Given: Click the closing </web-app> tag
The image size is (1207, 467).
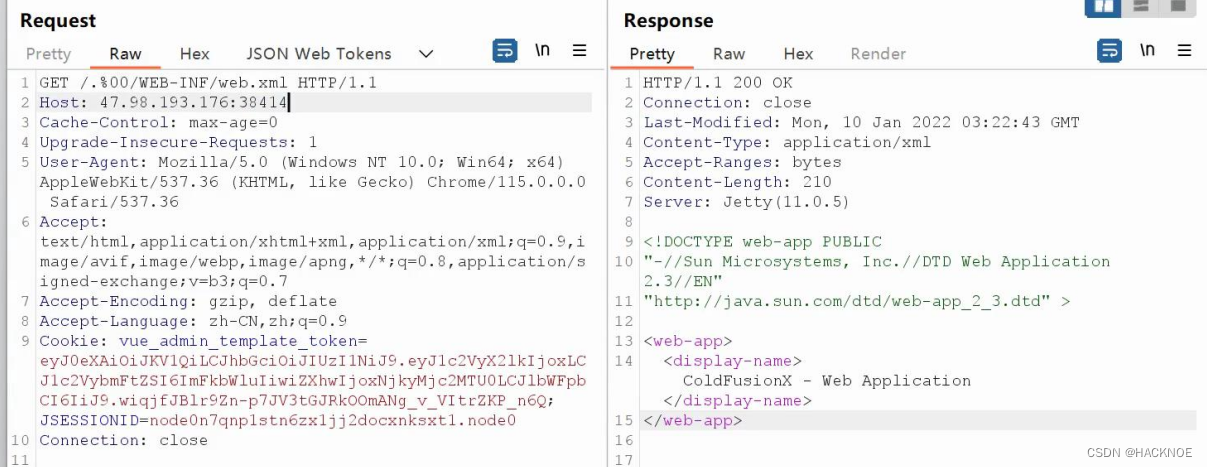Looking at the screenshot, I should (692, 421).
